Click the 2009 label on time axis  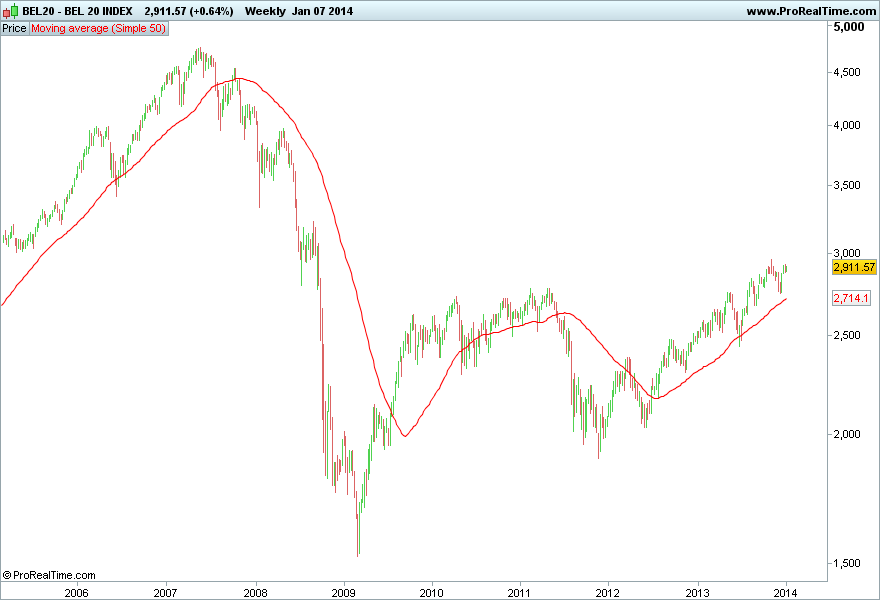click(343, 593)
